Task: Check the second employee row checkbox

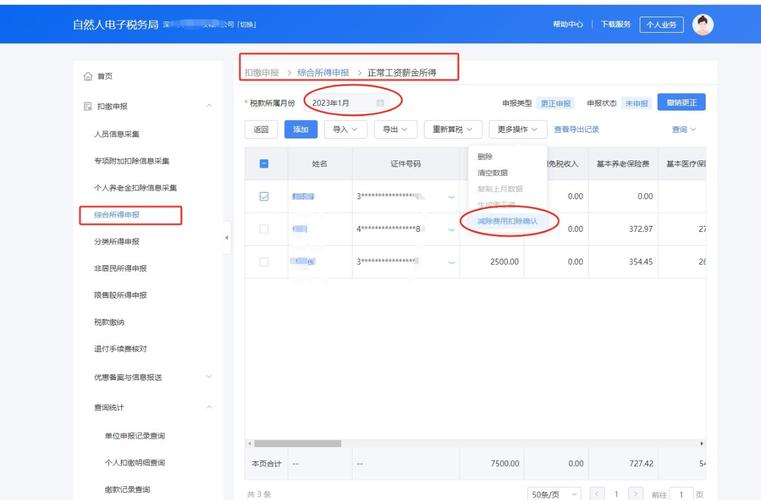Action: [264, 229]
